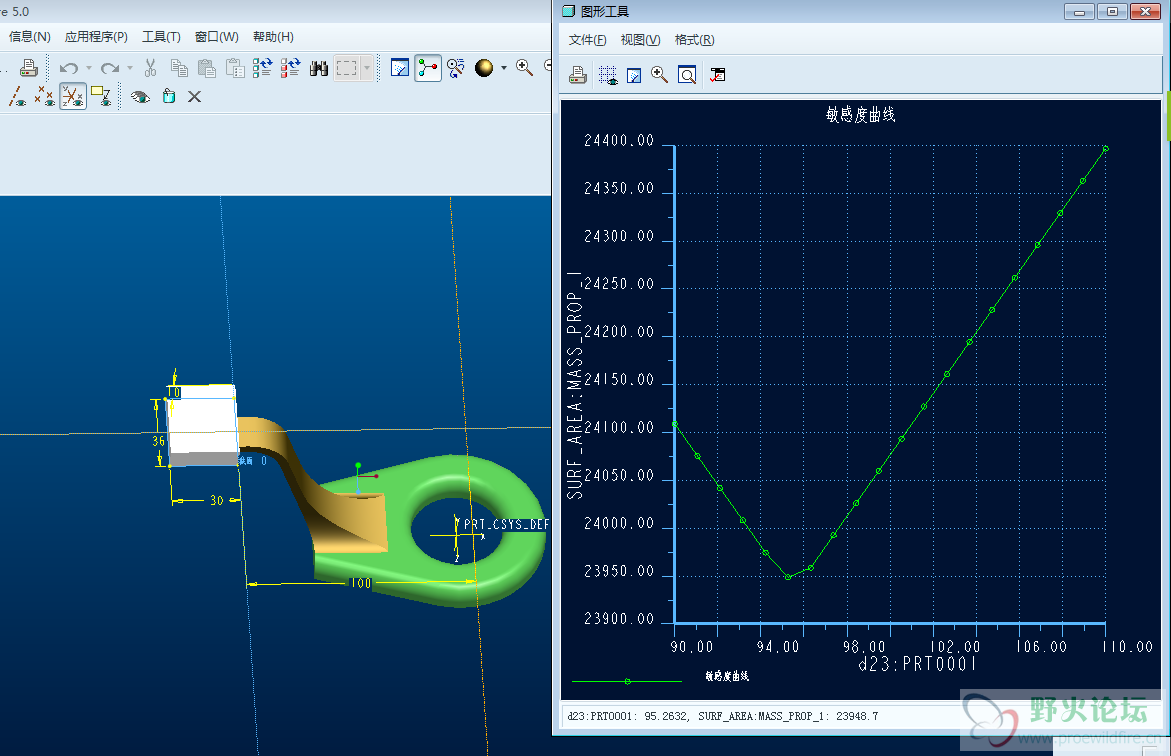Click the regenerate model icon
The image size is (1171, 756).
262,68
